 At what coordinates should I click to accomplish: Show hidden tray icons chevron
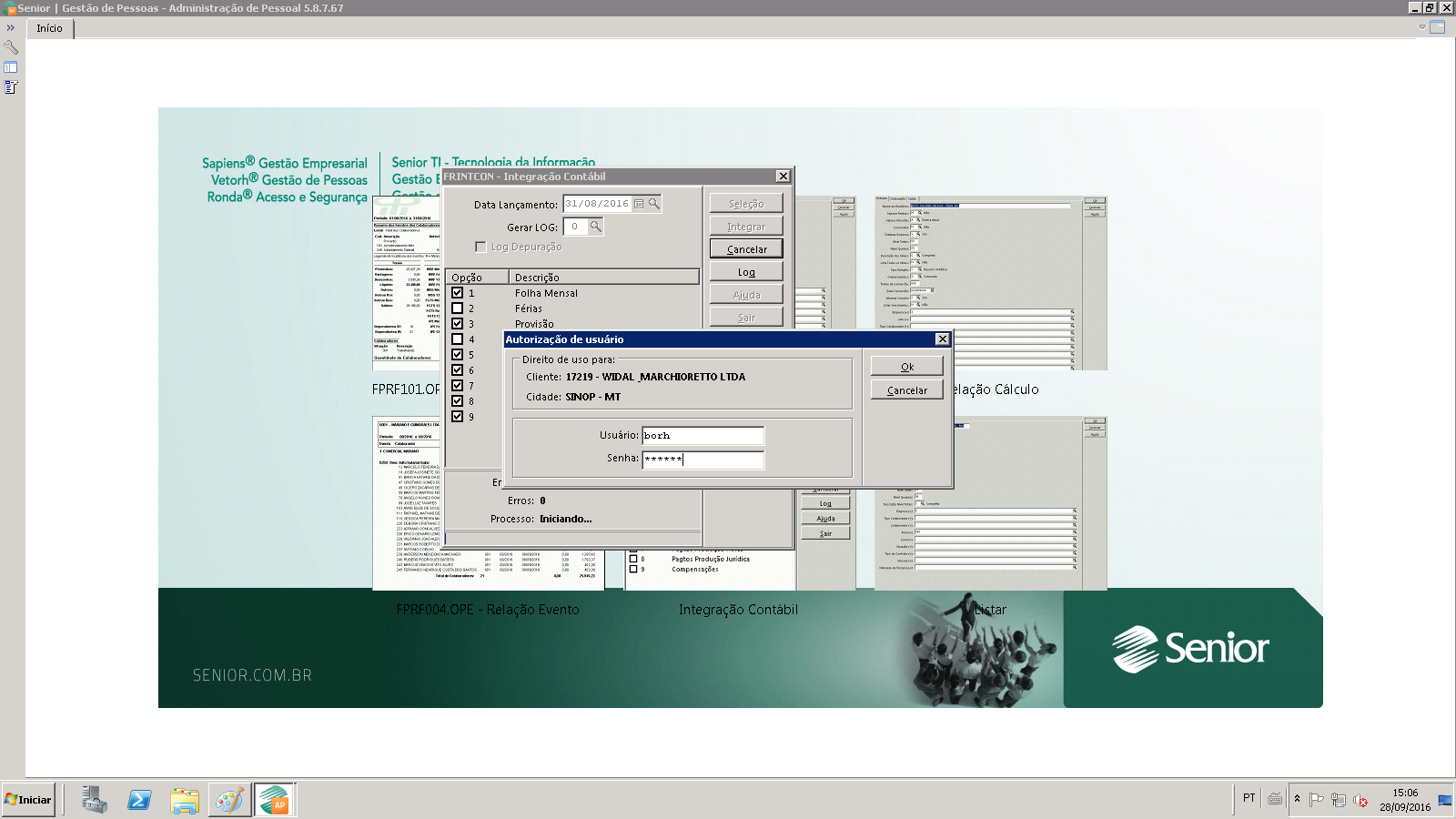pos(1298,799)
